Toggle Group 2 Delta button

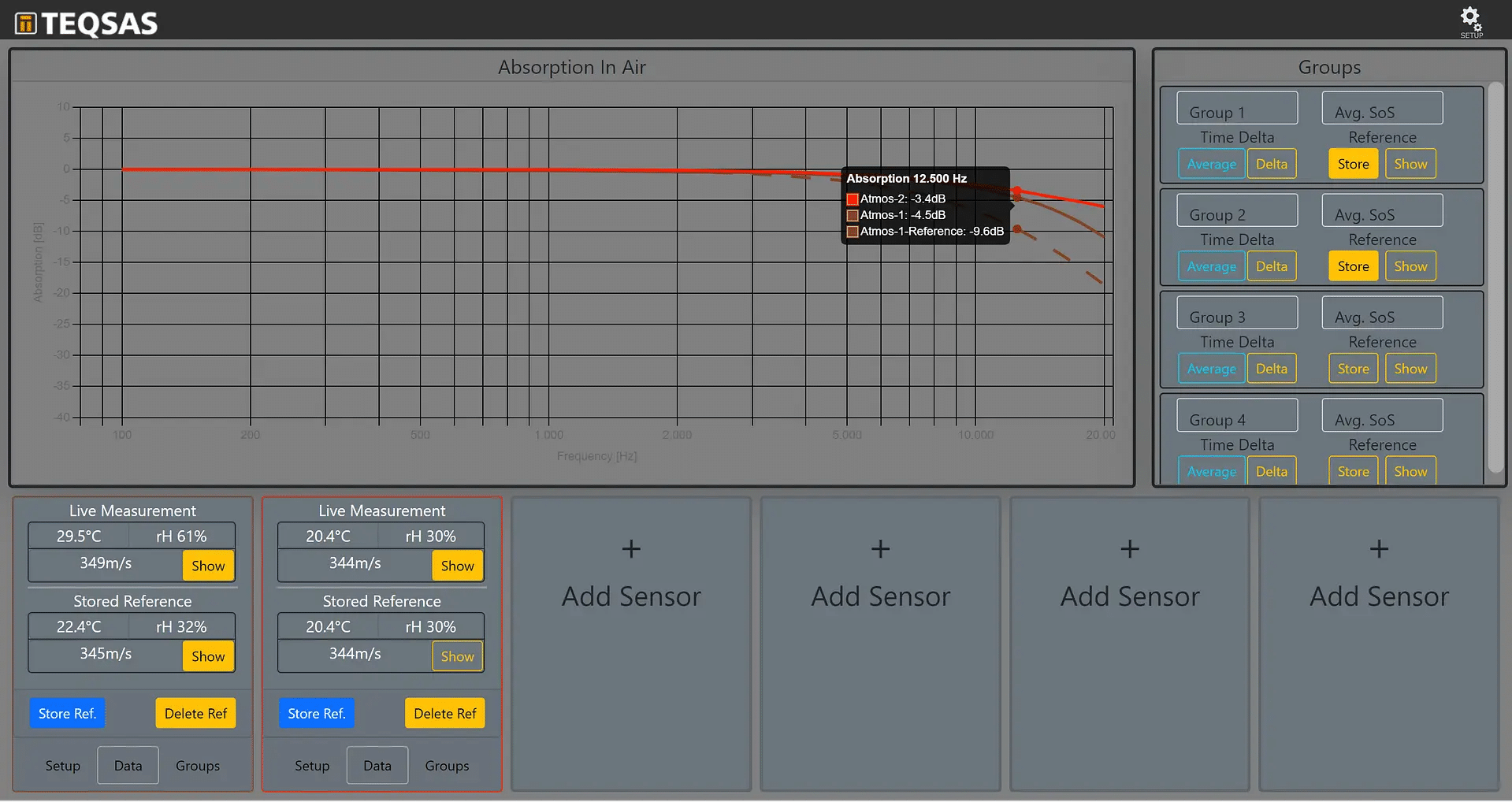click(x=1271, y=266)
